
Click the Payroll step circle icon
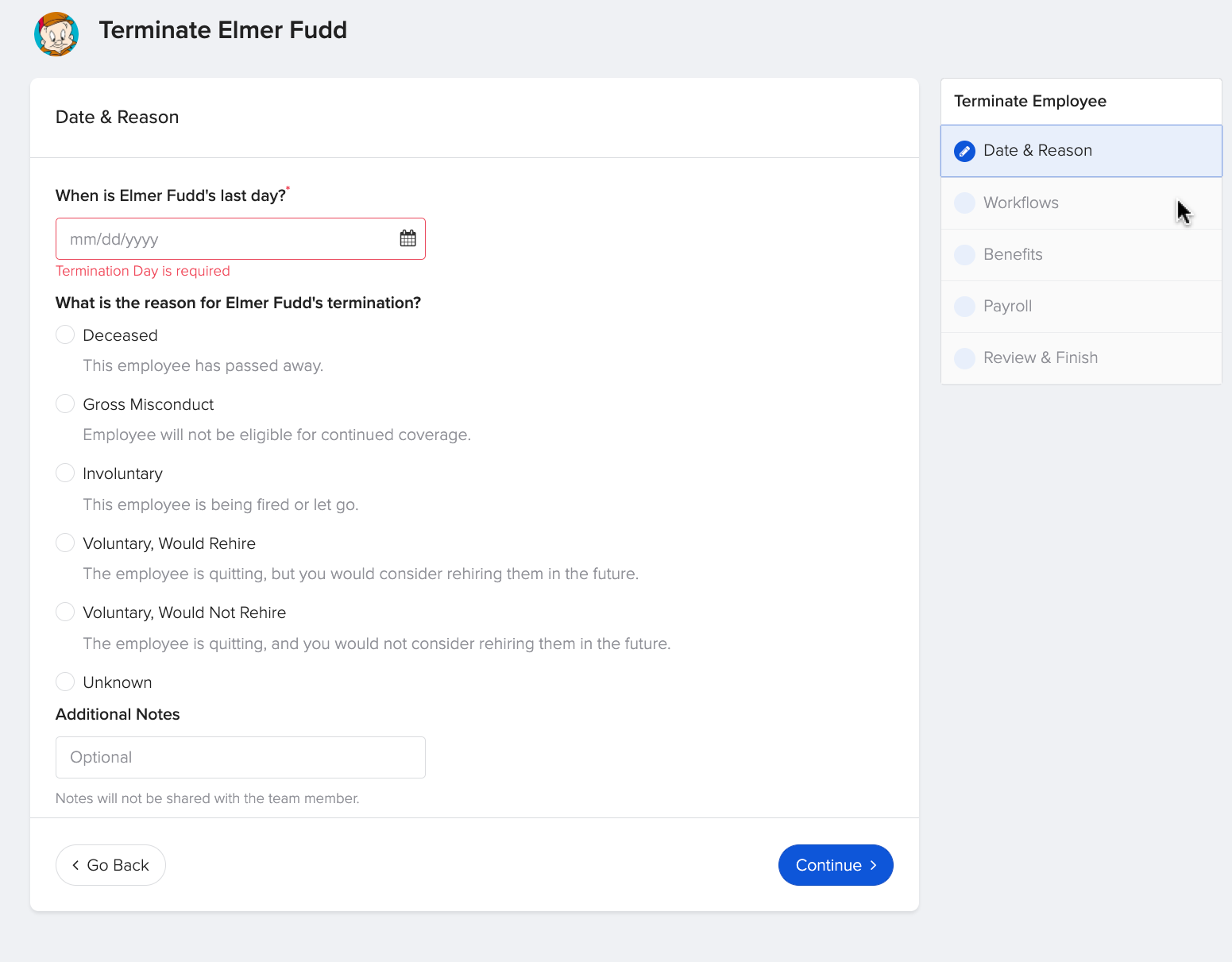pos(964,306)
